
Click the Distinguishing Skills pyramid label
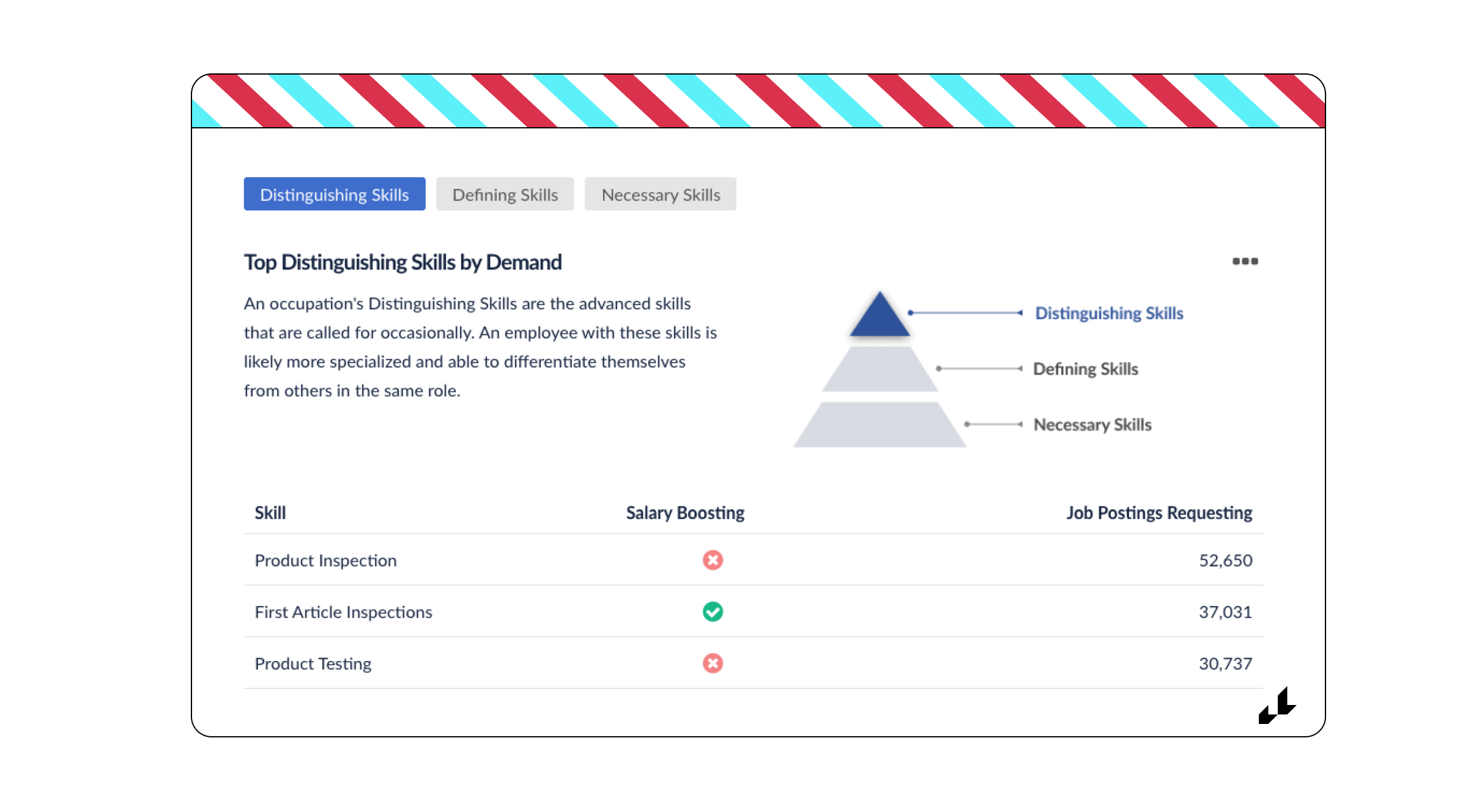[1109, 313]
